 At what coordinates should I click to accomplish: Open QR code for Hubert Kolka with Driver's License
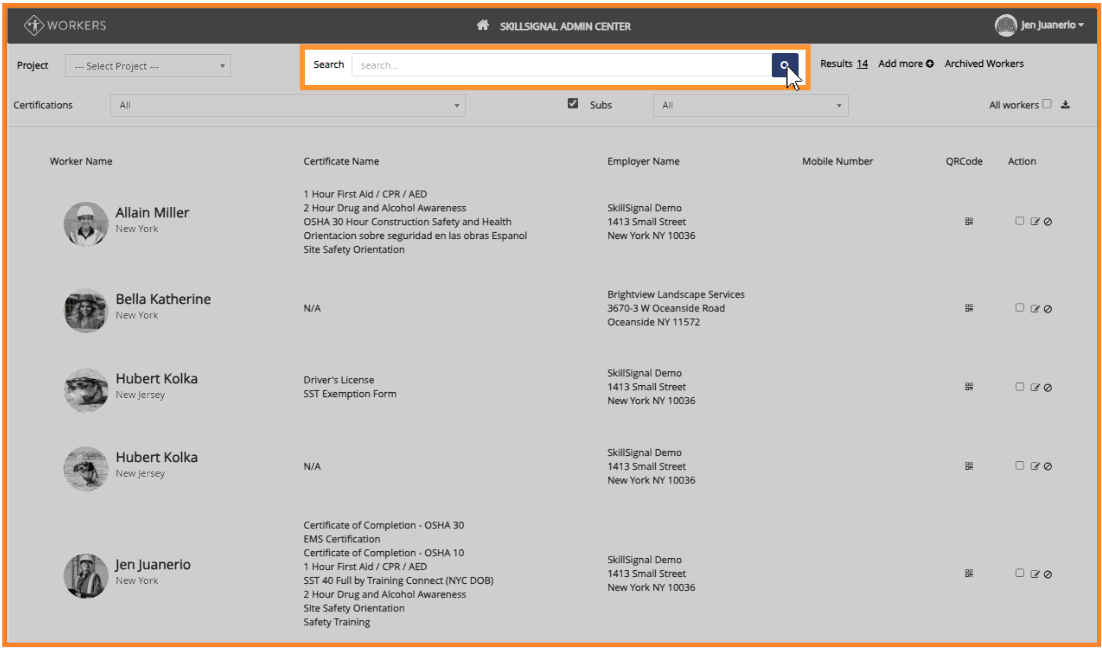pos(969,387)
